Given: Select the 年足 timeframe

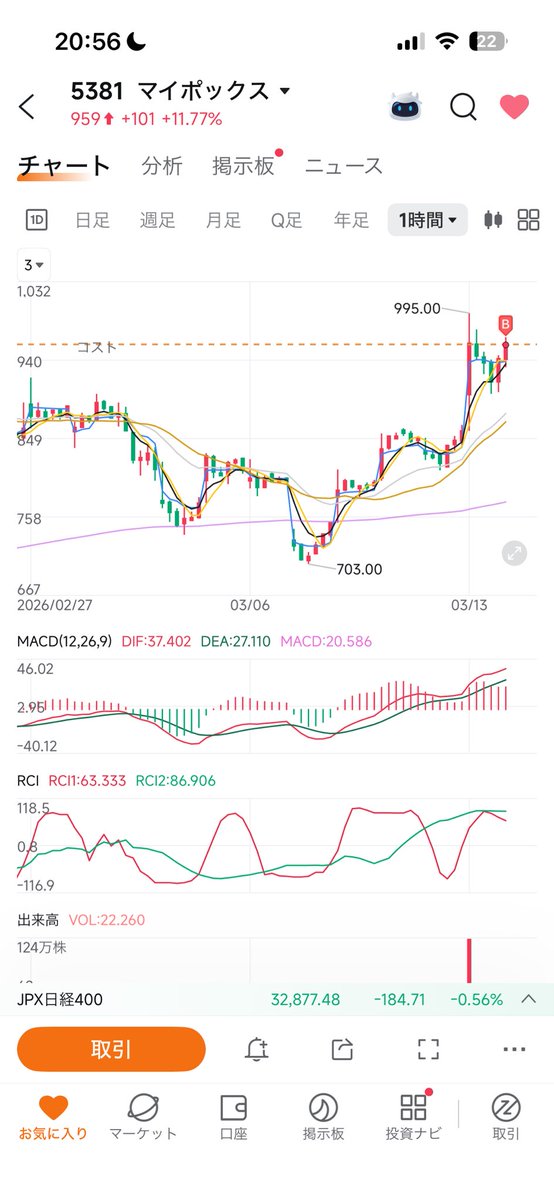Looking at the screenshot, I should tap(351, 220).
